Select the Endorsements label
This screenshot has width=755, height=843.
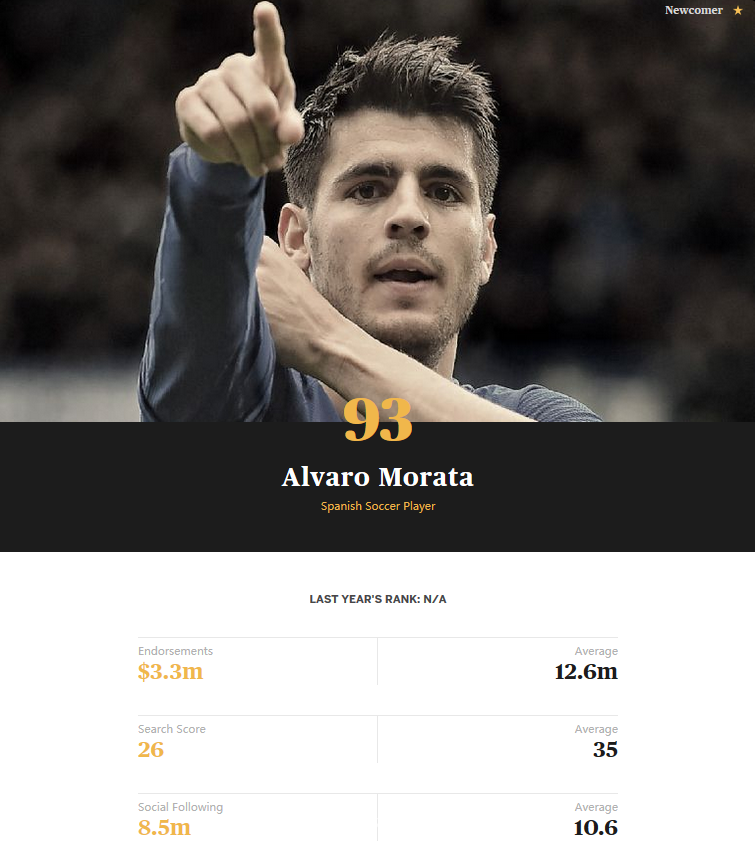tap(175, 651)
